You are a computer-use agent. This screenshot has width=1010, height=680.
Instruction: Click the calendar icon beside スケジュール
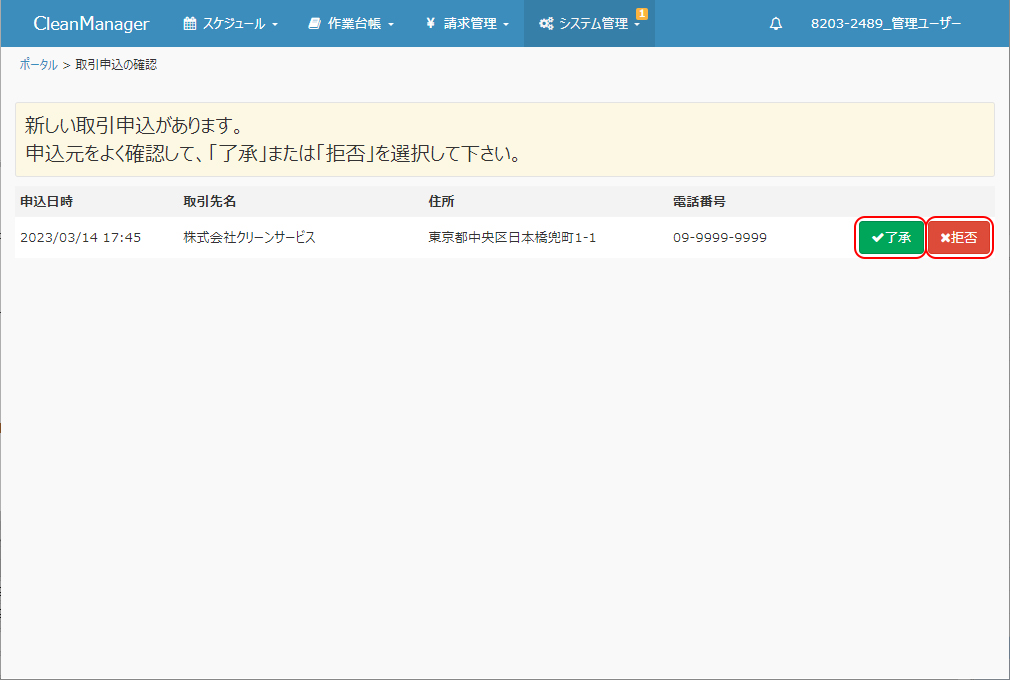[190, 24]
